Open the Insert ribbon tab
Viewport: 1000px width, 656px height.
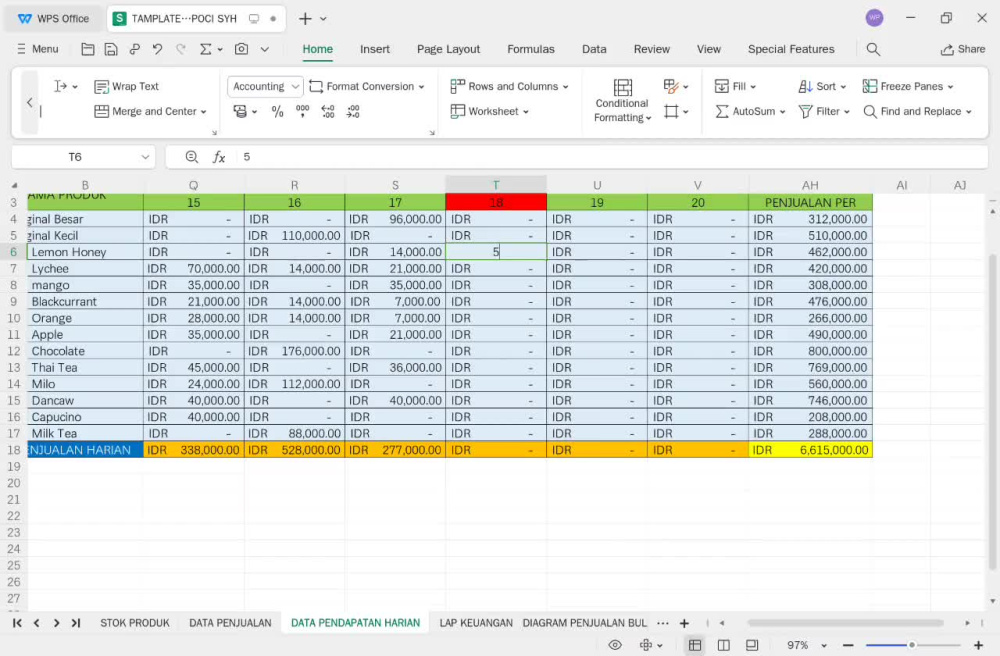[x=374, y=49]
